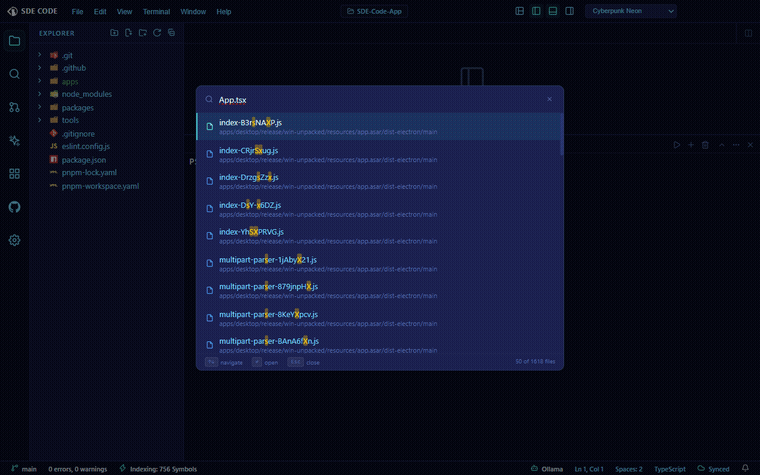Click the new terminal plus icon
This screenshot has height=475, width=760.
(x=691, y=145)
